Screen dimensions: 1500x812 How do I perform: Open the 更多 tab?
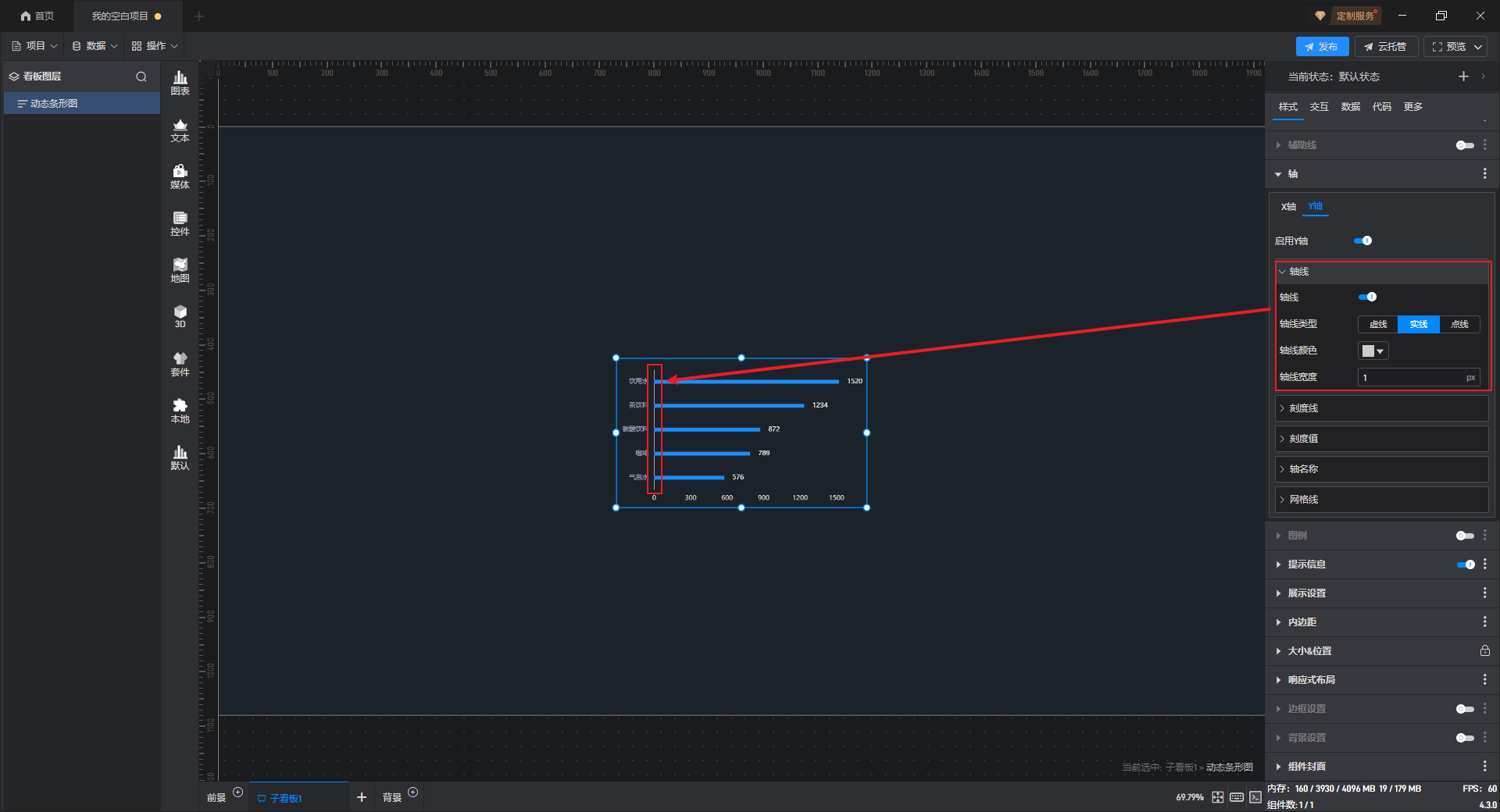click(1413, 107)
